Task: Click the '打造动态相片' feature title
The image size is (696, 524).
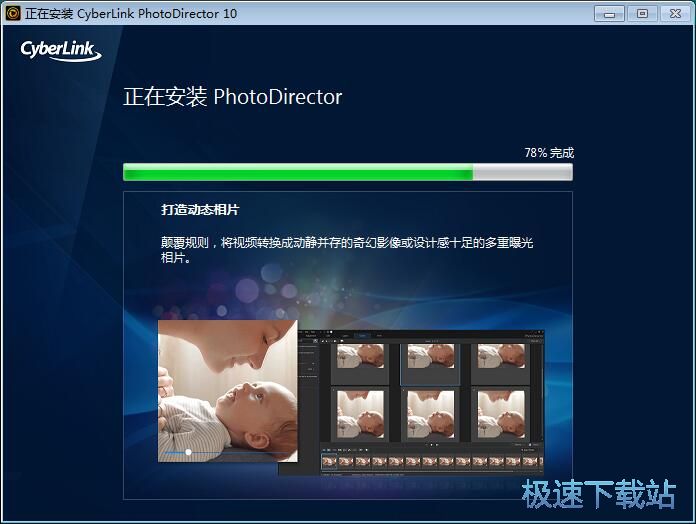Action: coord(200,209)
